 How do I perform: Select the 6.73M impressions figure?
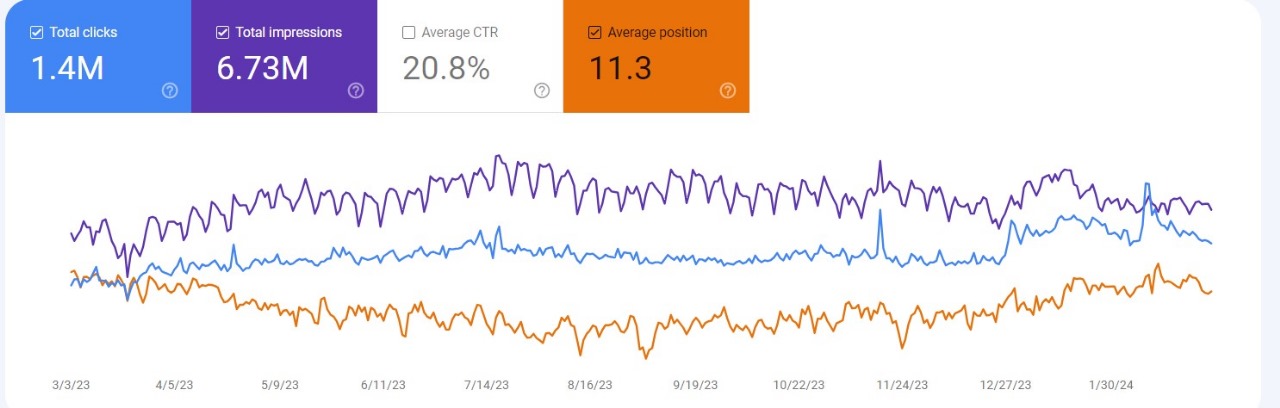pyautogui.click(x=262, y=68)
